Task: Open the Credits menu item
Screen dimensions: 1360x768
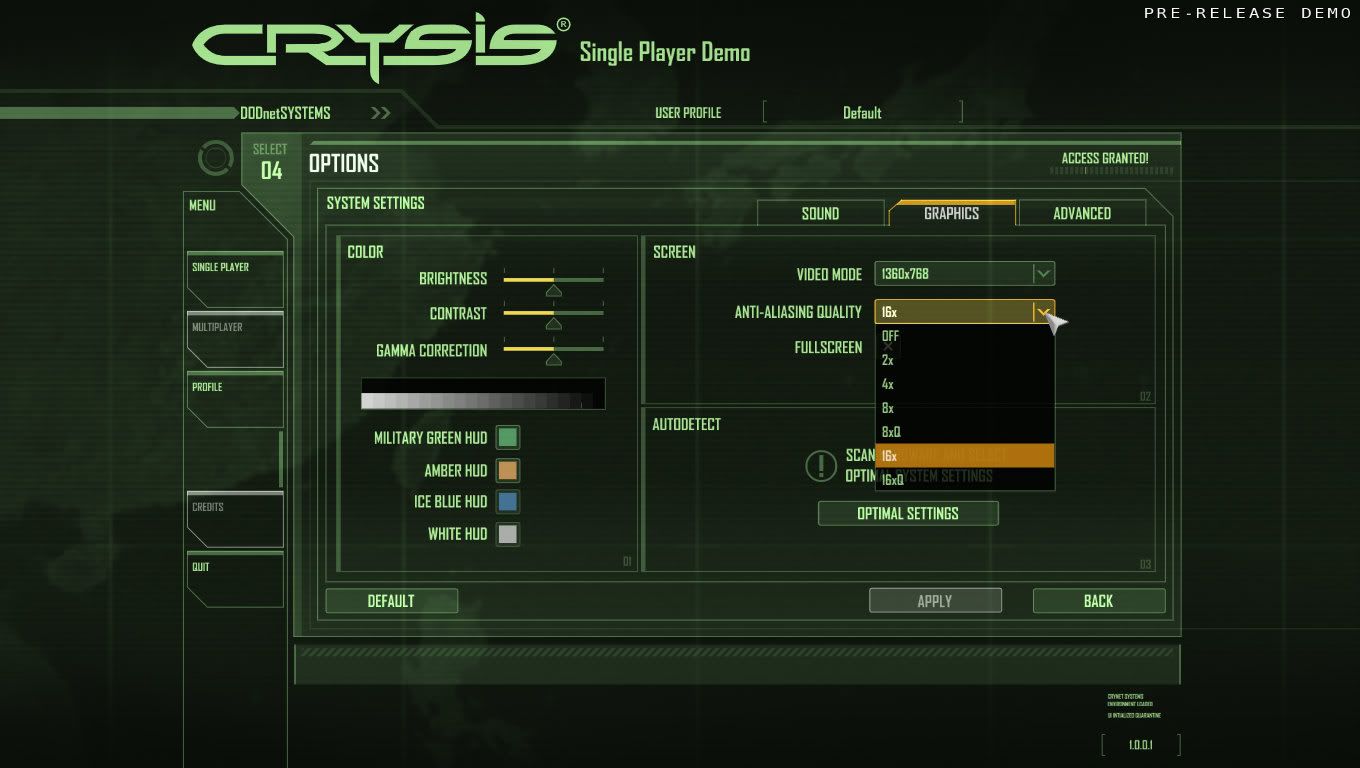Action: point(235,519)
